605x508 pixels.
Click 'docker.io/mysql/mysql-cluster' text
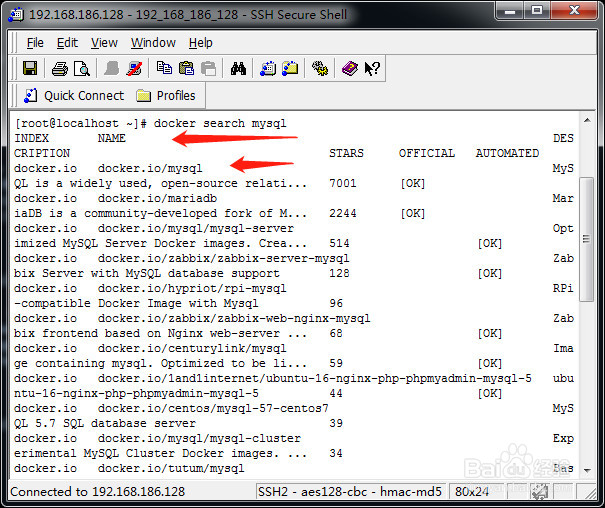pyautogui.click(x=199, y=439)
